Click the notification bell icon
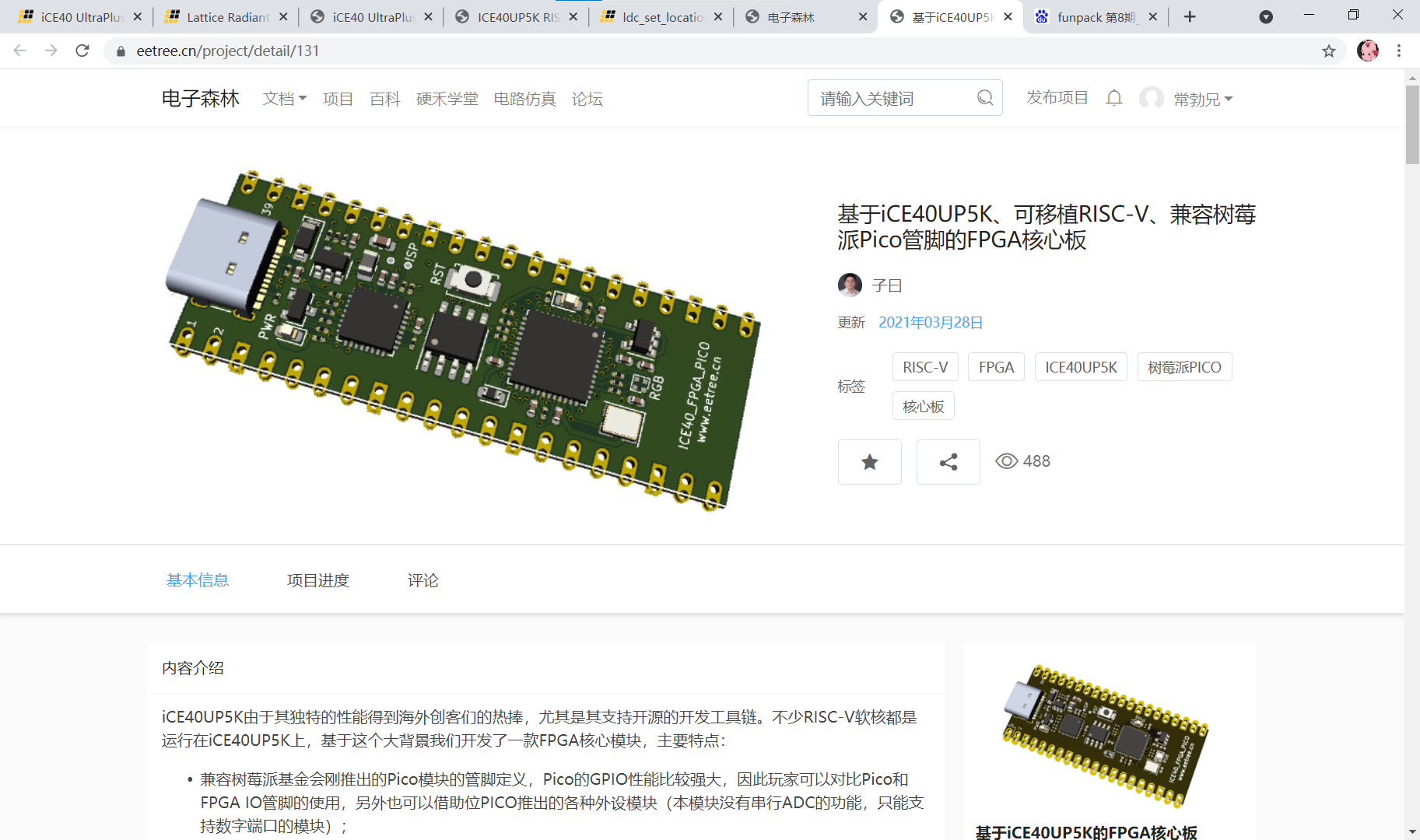This screenshot has width=1420, height=840. tap(1114, 98)
